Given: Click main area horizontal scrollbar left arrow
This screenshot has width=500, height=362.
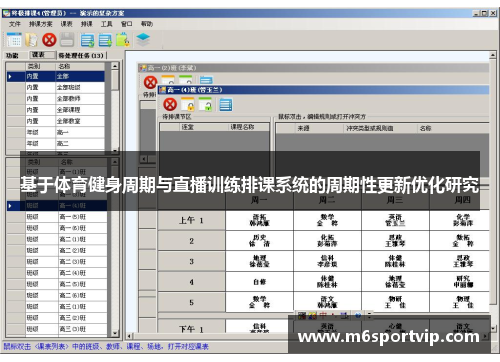Looking at the screenshot, I should pyautogui.click(x=129, y=336).
